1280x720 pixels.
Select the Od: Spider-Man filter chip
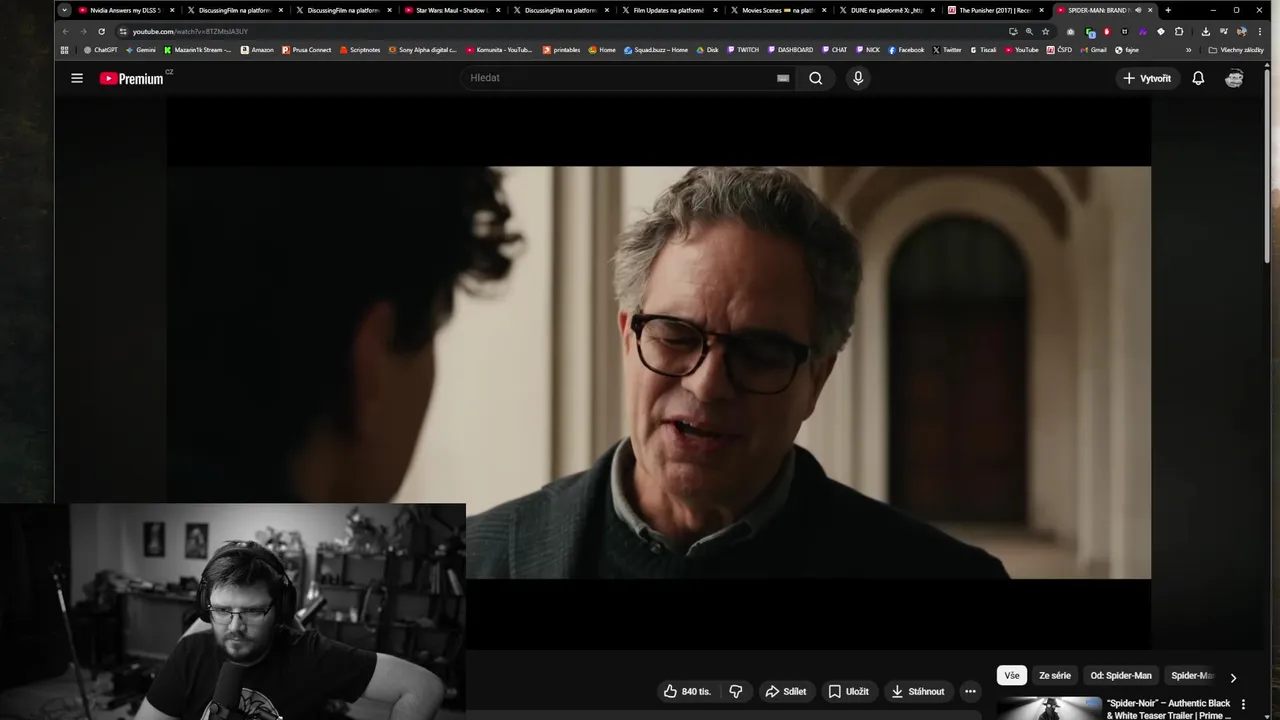coord(1121,675)
